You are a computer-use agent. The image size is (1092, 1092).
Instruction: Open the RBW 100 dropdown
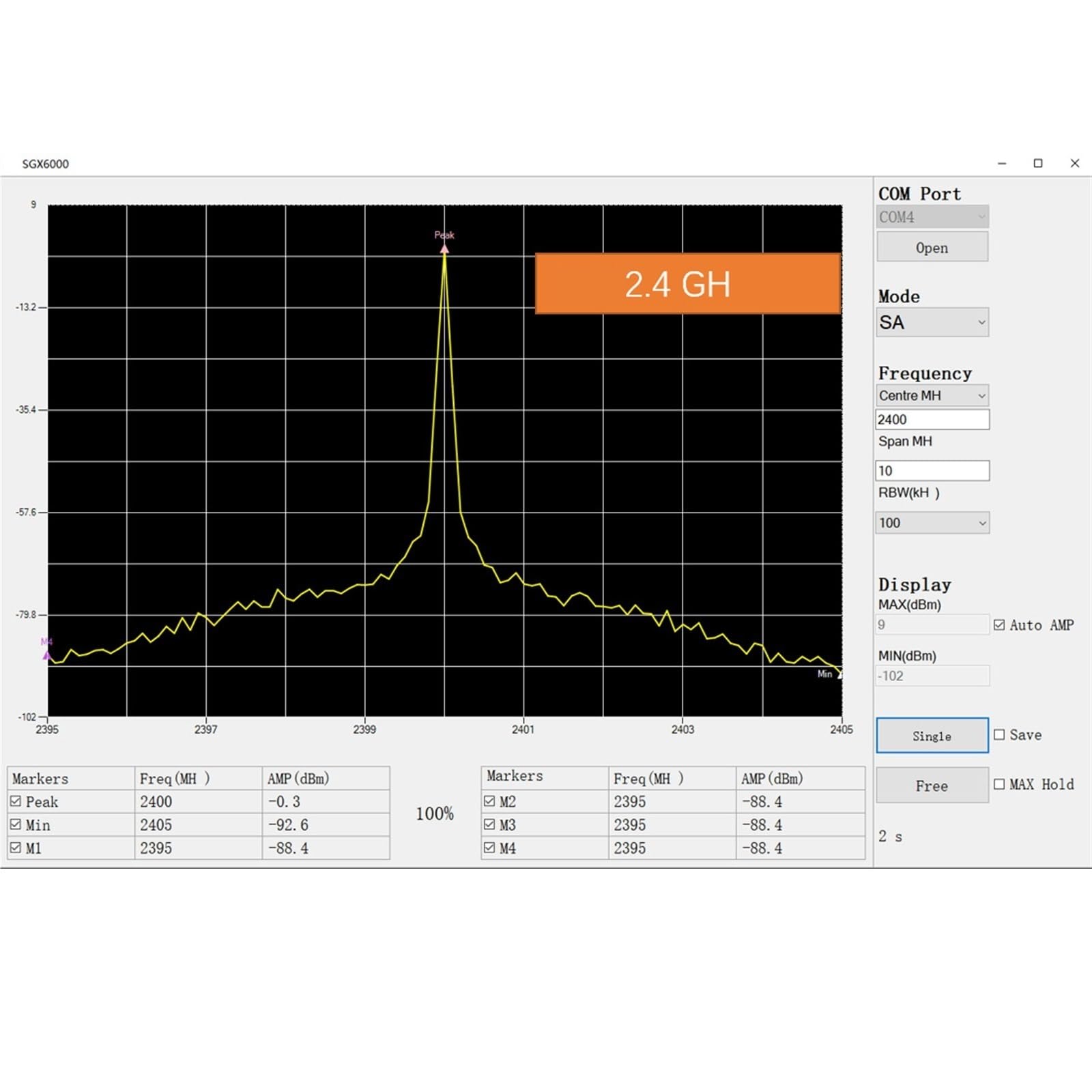932,523
